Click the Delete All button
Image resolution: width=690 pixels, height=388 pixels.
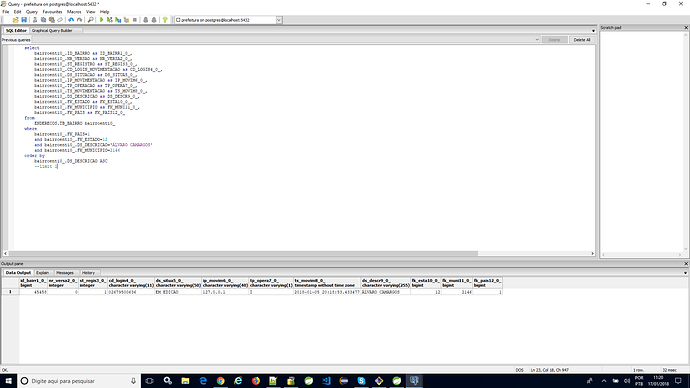click(x=582, y=40)
